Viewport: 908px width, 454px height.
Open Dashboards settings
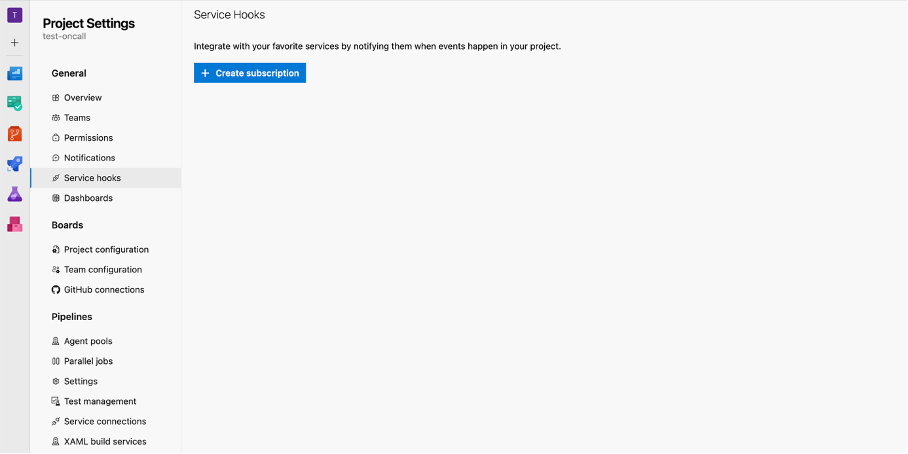click(88, 198)
